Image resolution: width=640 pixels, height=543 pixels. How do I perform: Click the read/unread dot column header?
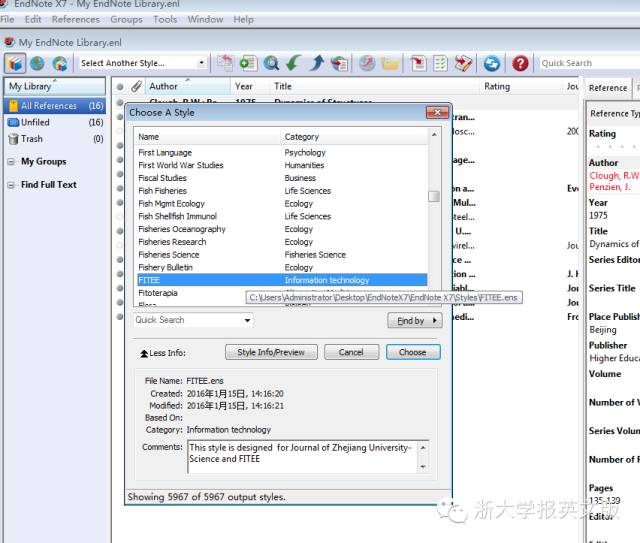pyautogui.click(x=120, y=87)
